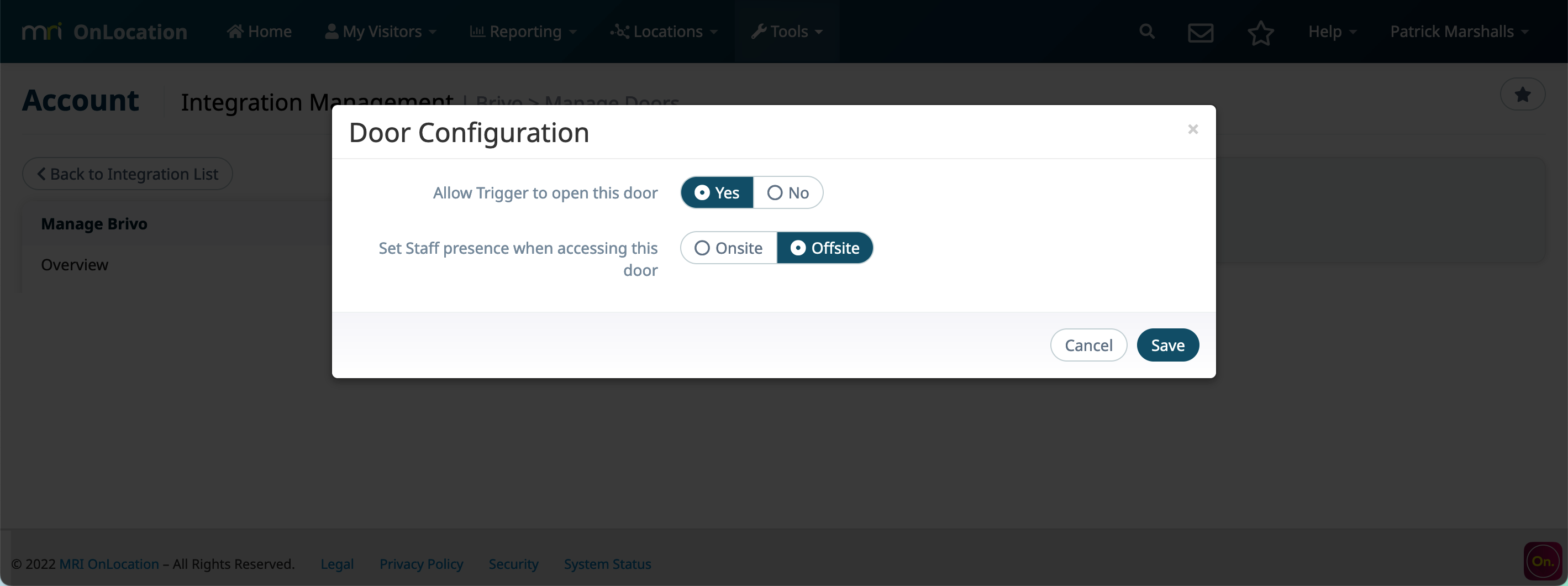Click the MRI OnLocation logo
Image resolution: width=1568 pixels, height=586 pixels.
click(104, 32)
